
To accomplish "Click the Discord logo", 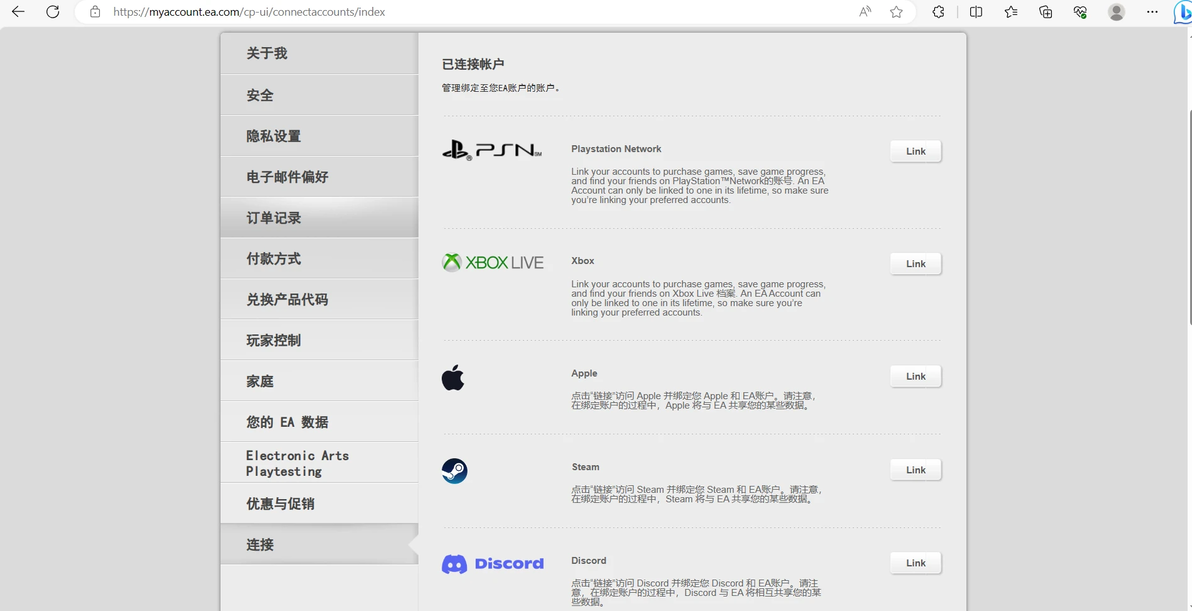I will click(x=493, y=564).
